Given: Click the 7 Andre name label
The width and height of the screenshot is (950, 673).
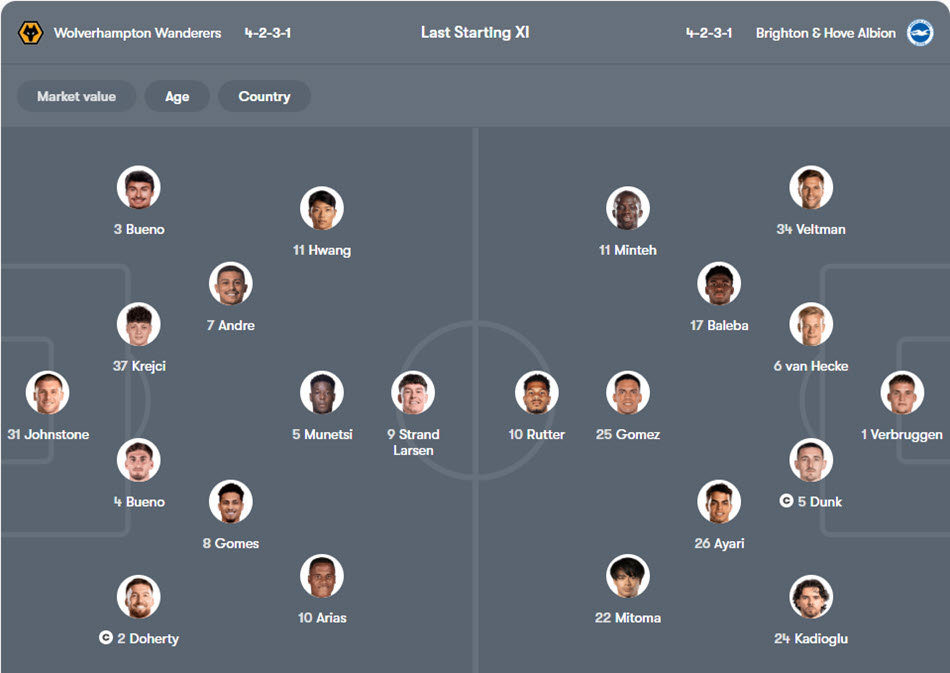Looking at the screenshot, I should point(230,325).
